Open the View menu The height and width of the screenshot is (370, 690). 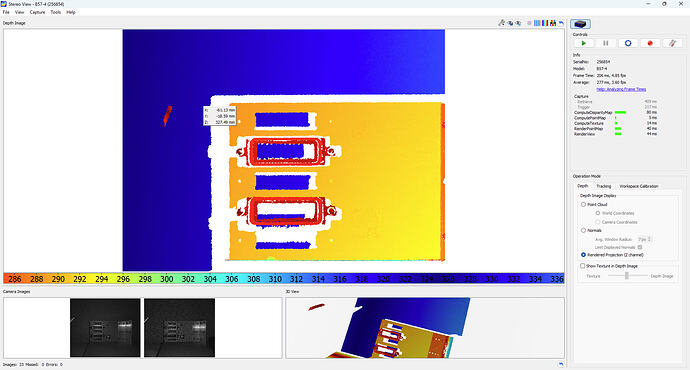coord(20,12)
